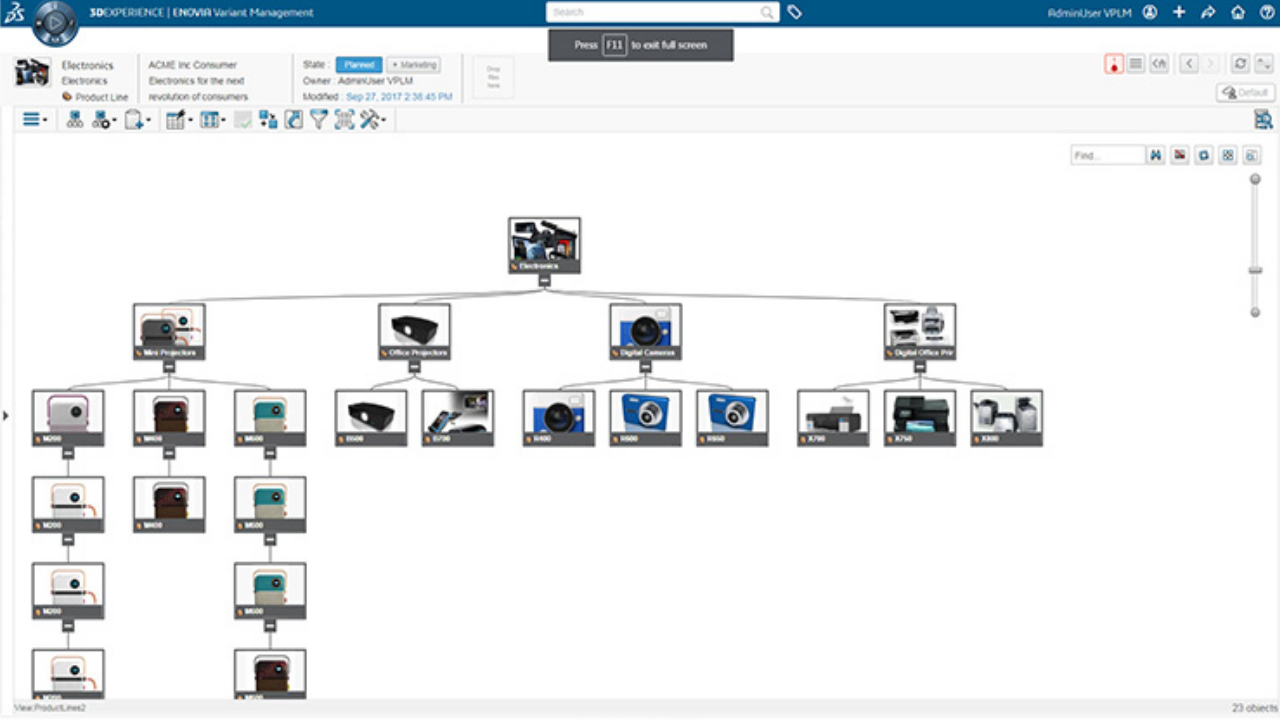
Task: Go to the Home dashboard icon
Action: (x=1238, y=13)
